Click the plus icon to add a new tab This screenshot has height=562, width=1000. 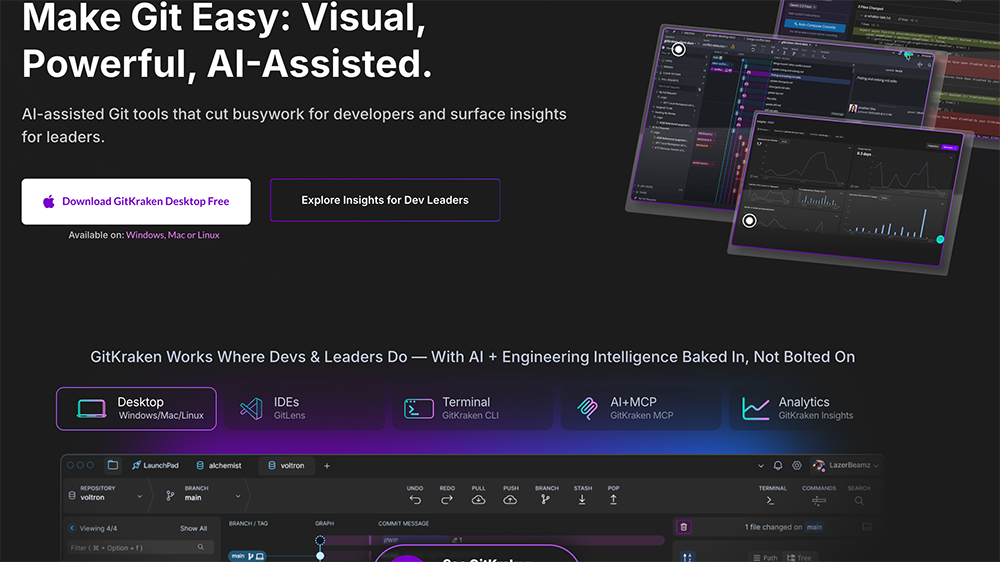(327, 466)
